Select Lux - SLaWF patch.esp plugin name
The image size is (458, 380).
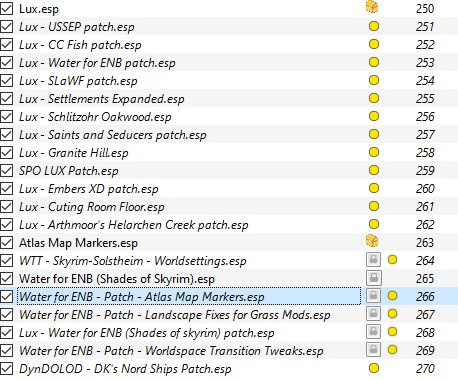(78, 81)
